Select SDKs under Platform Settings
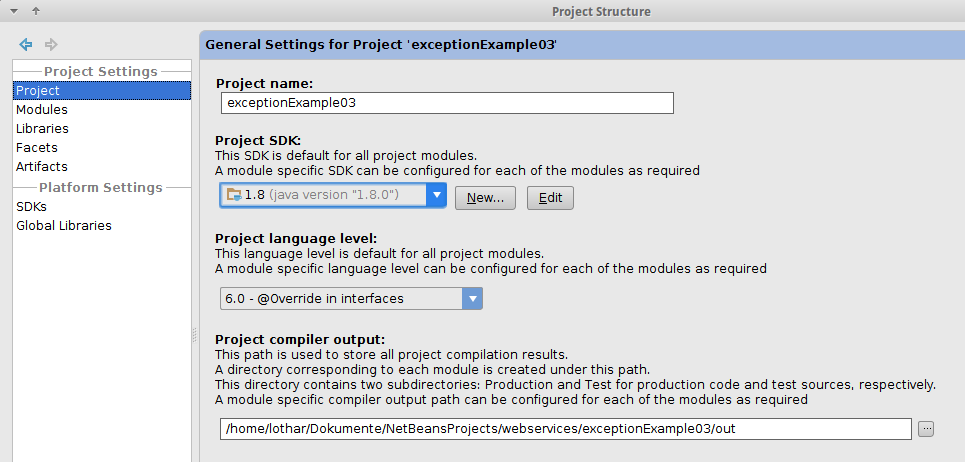The image size is (965, 462). tap(31, 207)
